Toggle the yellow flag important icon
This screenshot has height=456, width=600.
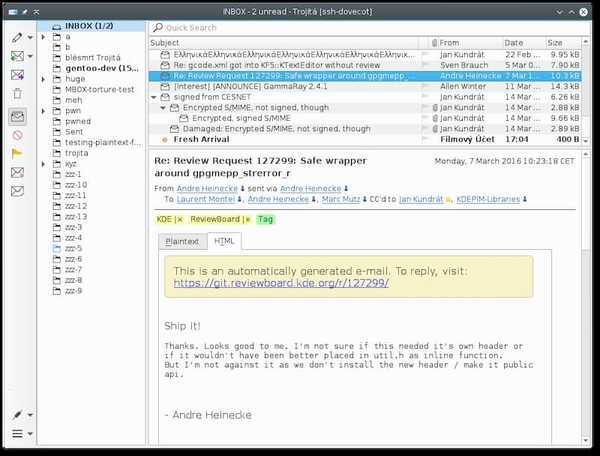tap(17, 153)
